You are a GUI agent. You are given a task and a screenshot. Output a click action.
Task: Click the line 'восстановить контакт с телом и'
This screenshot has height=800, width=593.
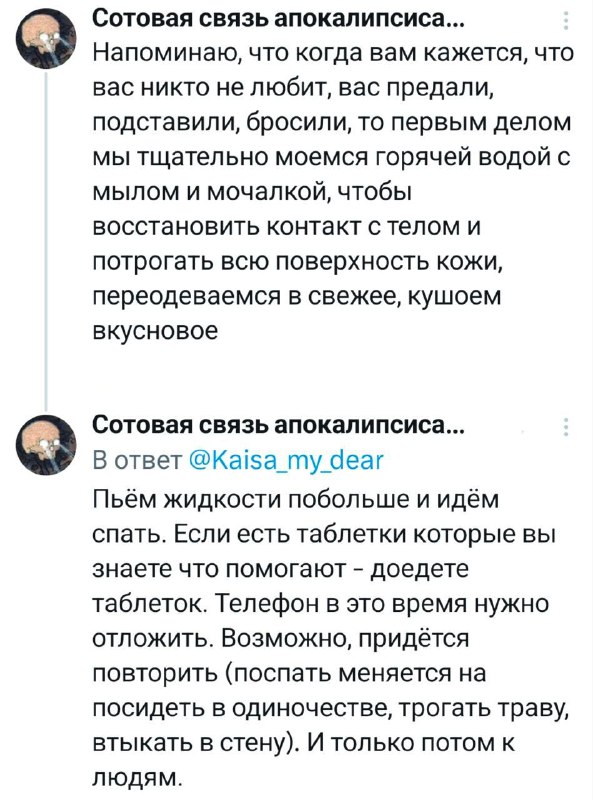[x=287, y=227]
